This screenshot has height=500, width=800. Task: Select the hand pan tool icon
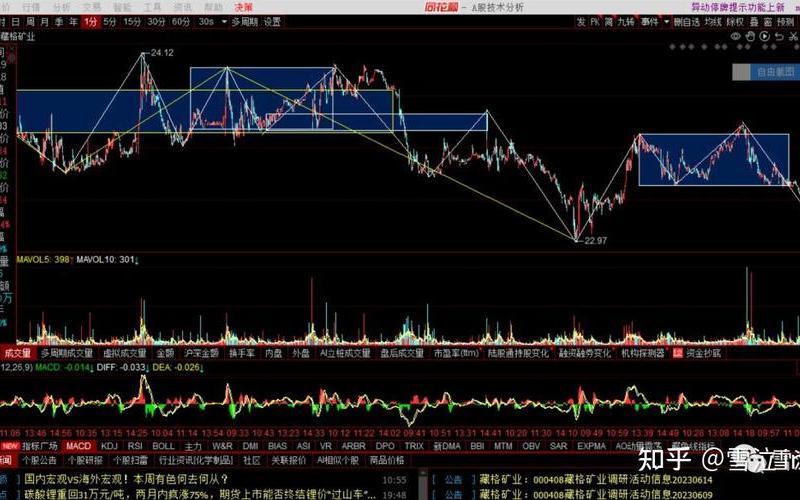750,36
